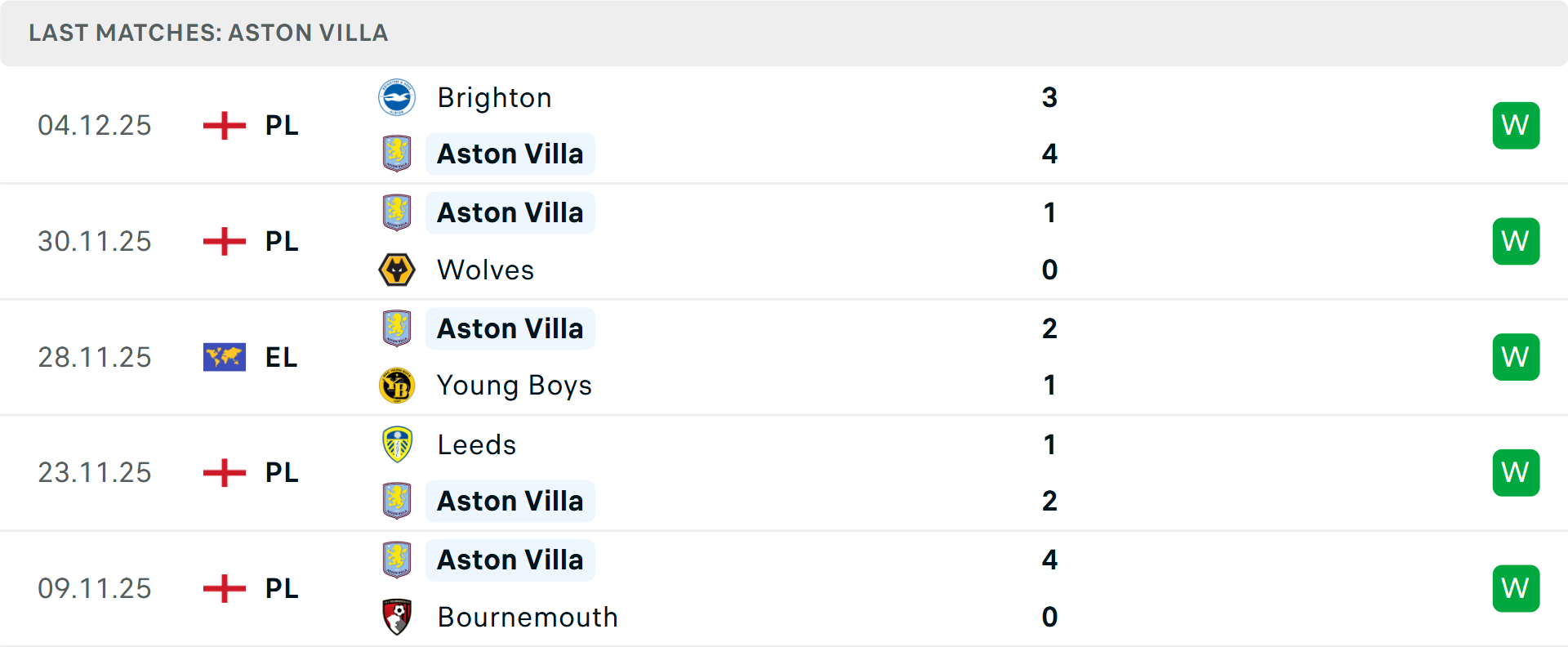1568x647 pixels.
Task: Click the LAST MATCHES: ASTON VILLA header
Action: pos(208,33)
